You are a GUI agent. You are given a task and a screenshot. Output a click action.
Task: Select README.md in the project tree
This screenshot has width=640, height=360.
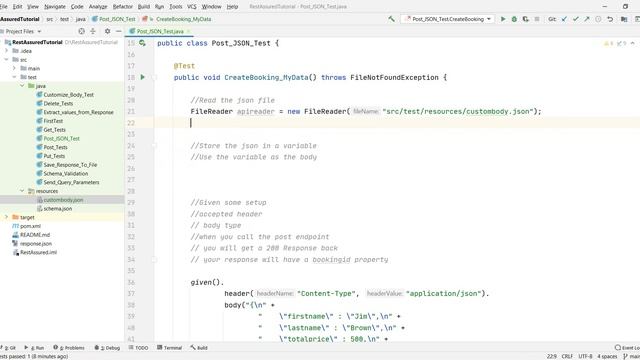coord(35,235)
